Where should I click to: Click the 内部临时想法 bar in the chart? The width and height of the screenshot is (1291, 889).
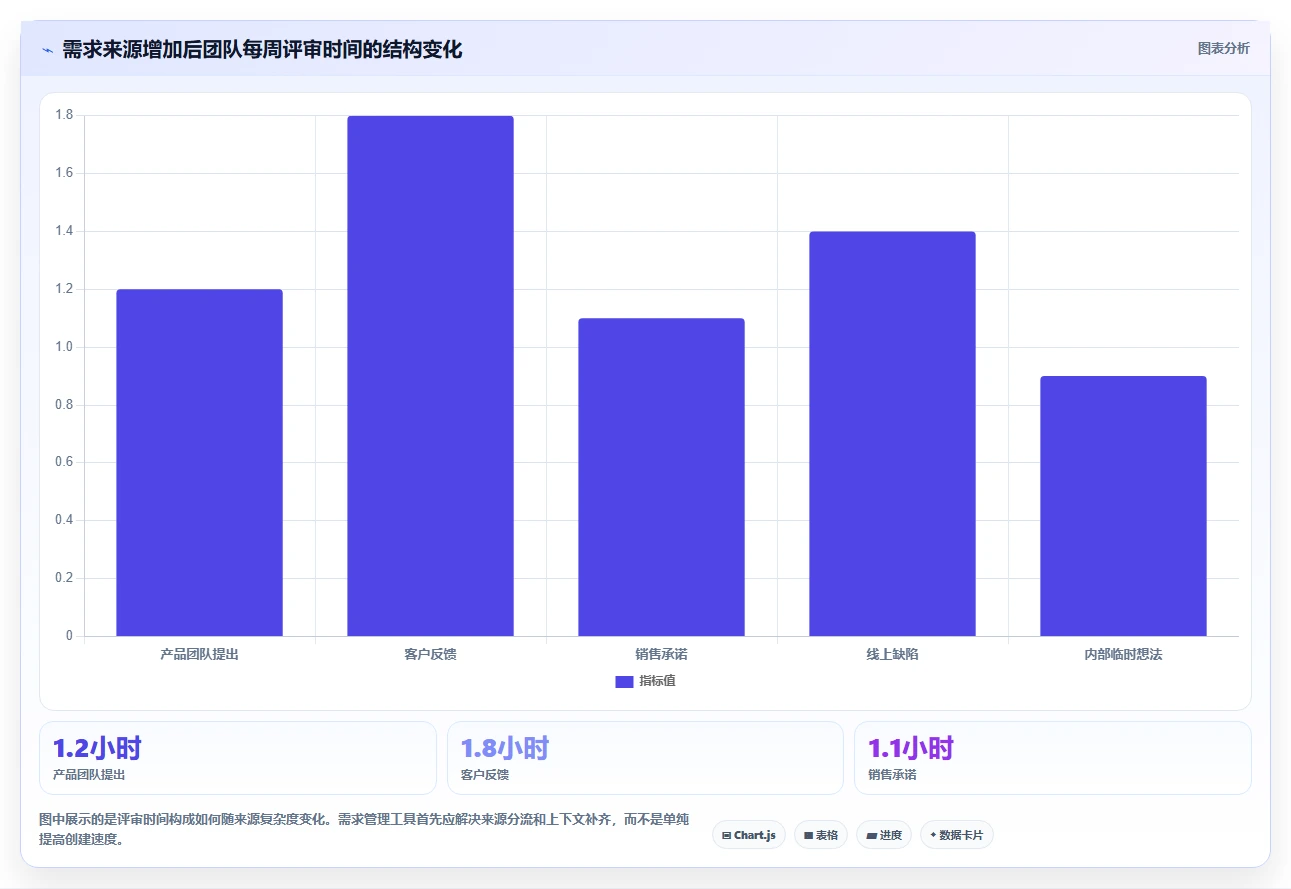(1123, 506)
